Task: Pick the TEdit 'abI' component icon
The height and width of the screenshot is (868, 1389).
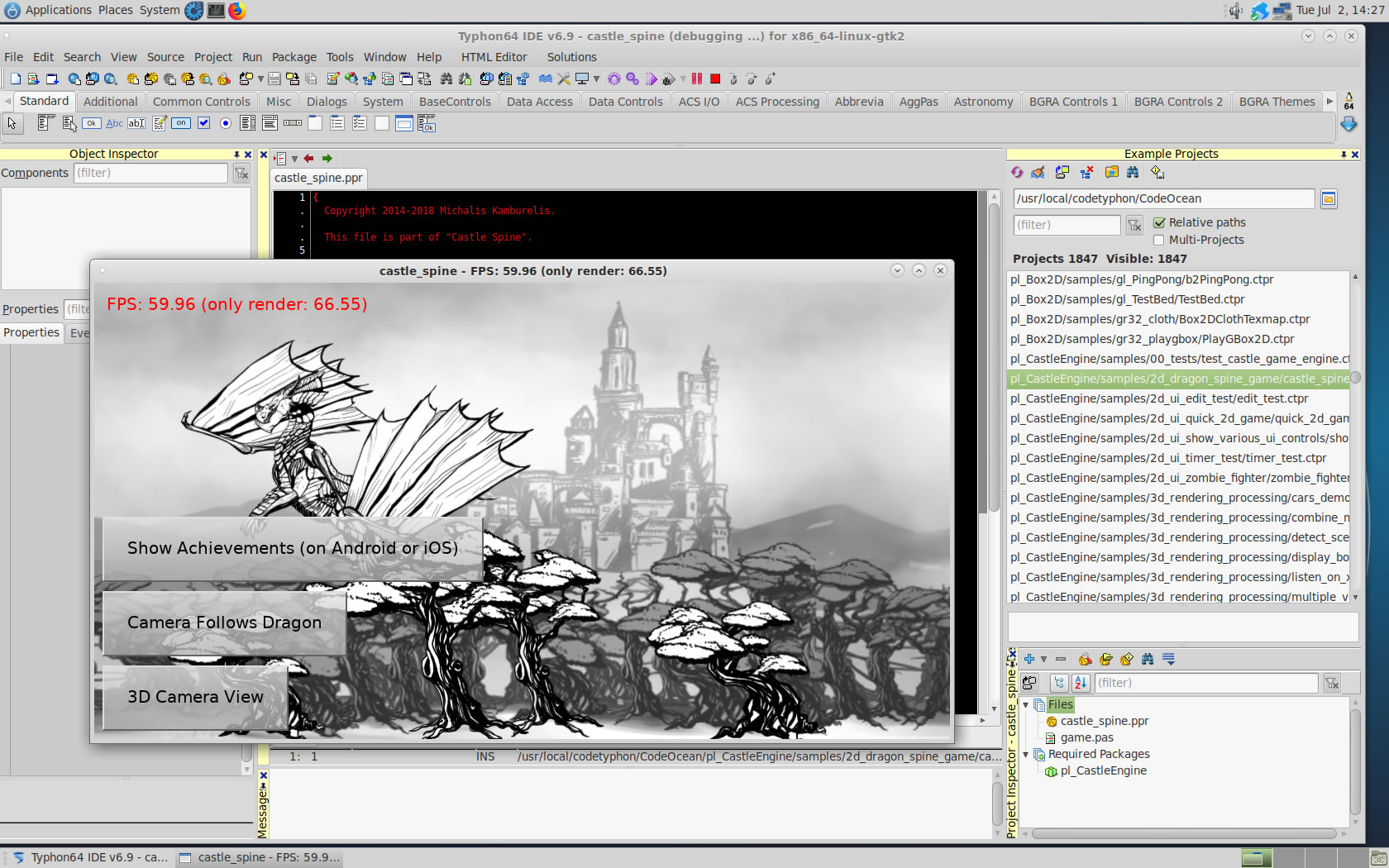Action: coord(136,123)
